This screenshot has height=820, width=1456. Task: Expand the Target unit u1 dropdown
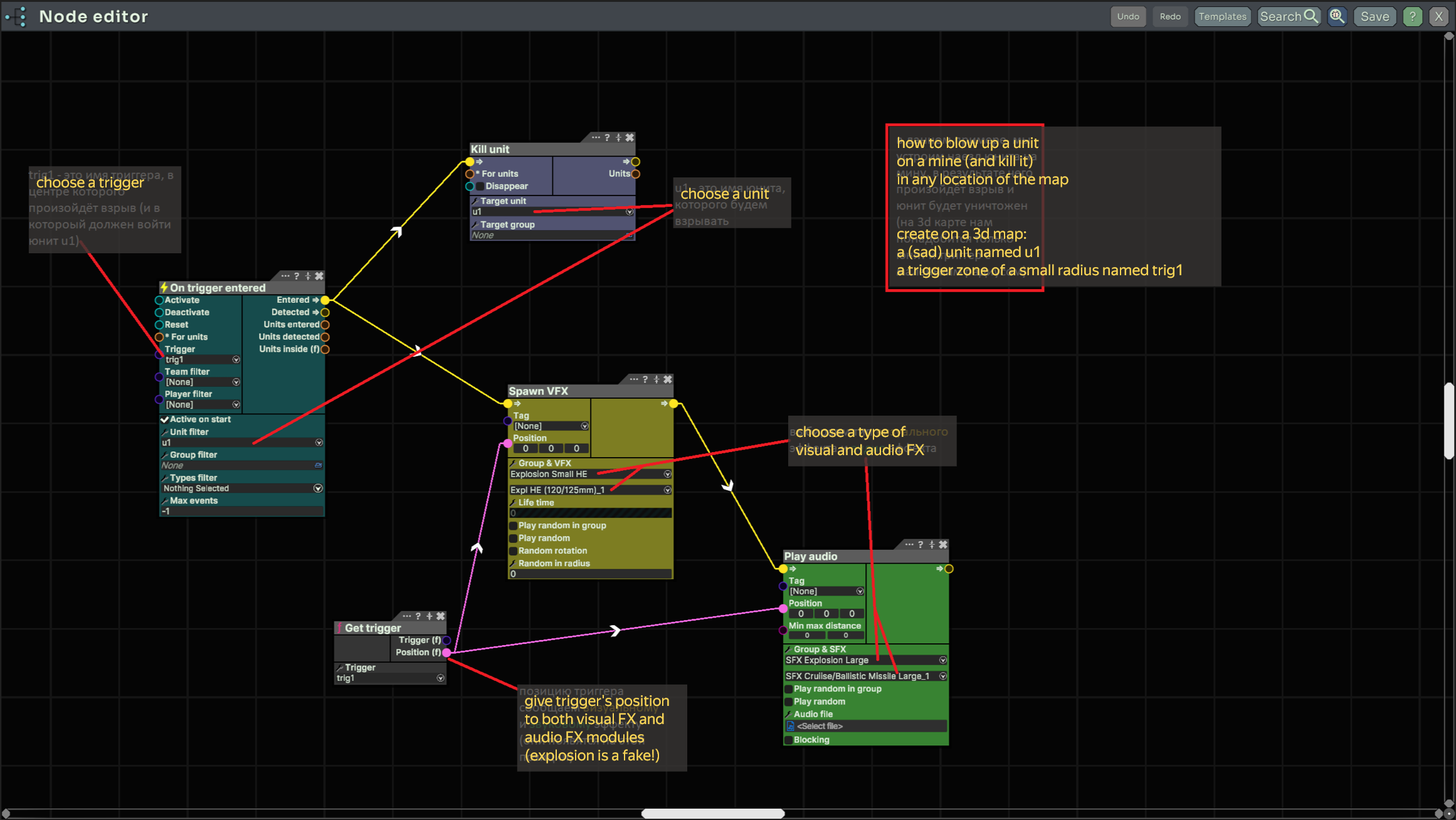pyautogui.click(x=629, y=212)
